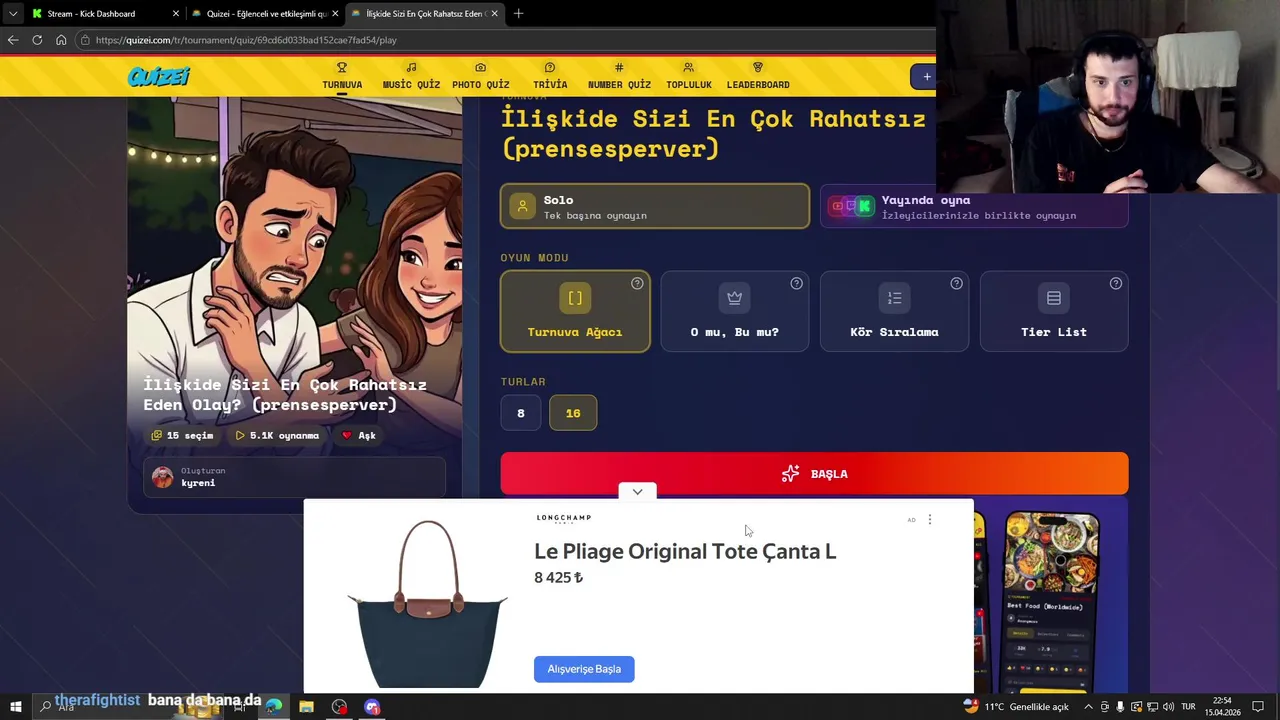Open creator kyreni profile
Viewport: 1280px width, 720px height.
[x=295, y=477]
